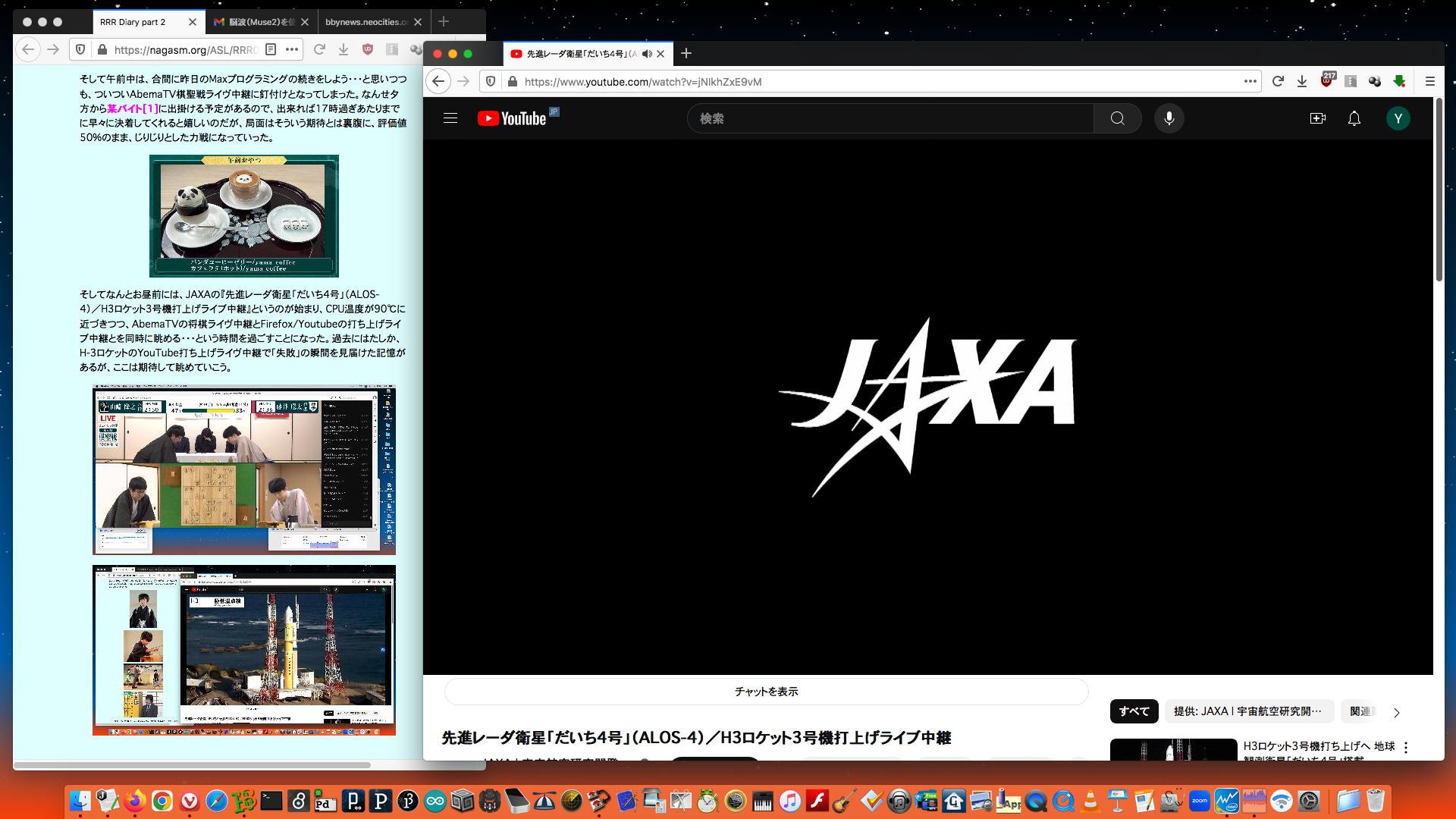The image size is (1456, 819).
Task: Select 提供: JAXA chip filter
Action: pyautogui.click(x=1247, y=711)
